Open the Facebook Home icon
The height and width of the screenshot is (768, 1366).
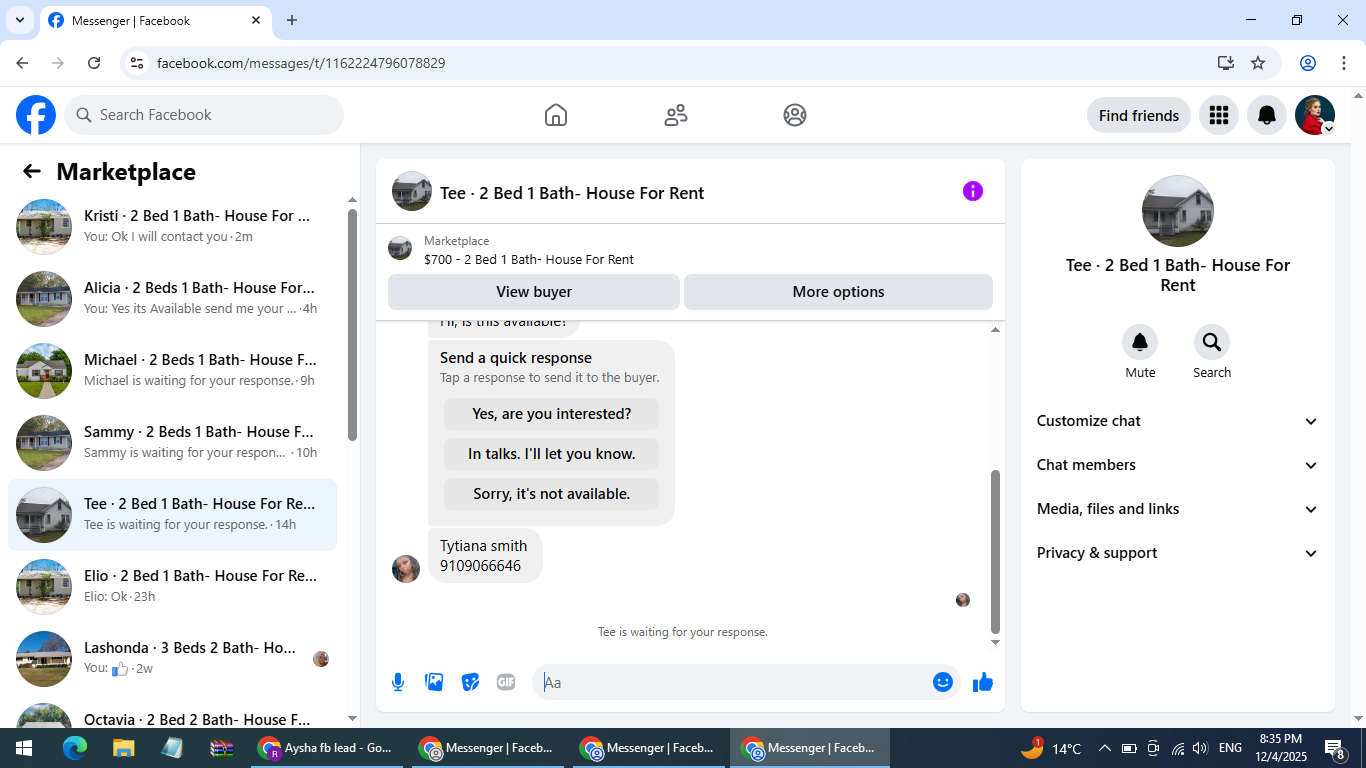(556, 115)
